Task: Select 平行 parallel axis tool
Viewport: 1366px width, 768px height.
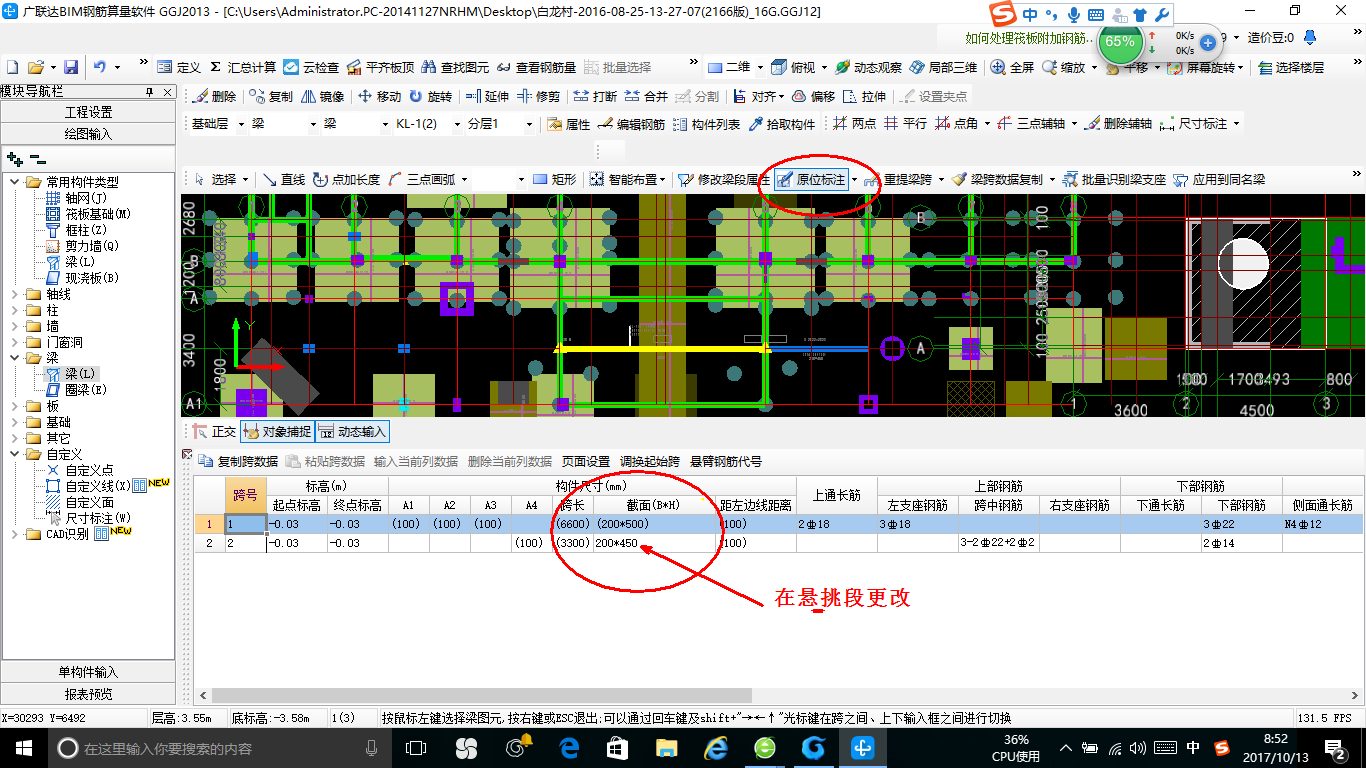Action: pyautogui.click(x=906, y=124)
